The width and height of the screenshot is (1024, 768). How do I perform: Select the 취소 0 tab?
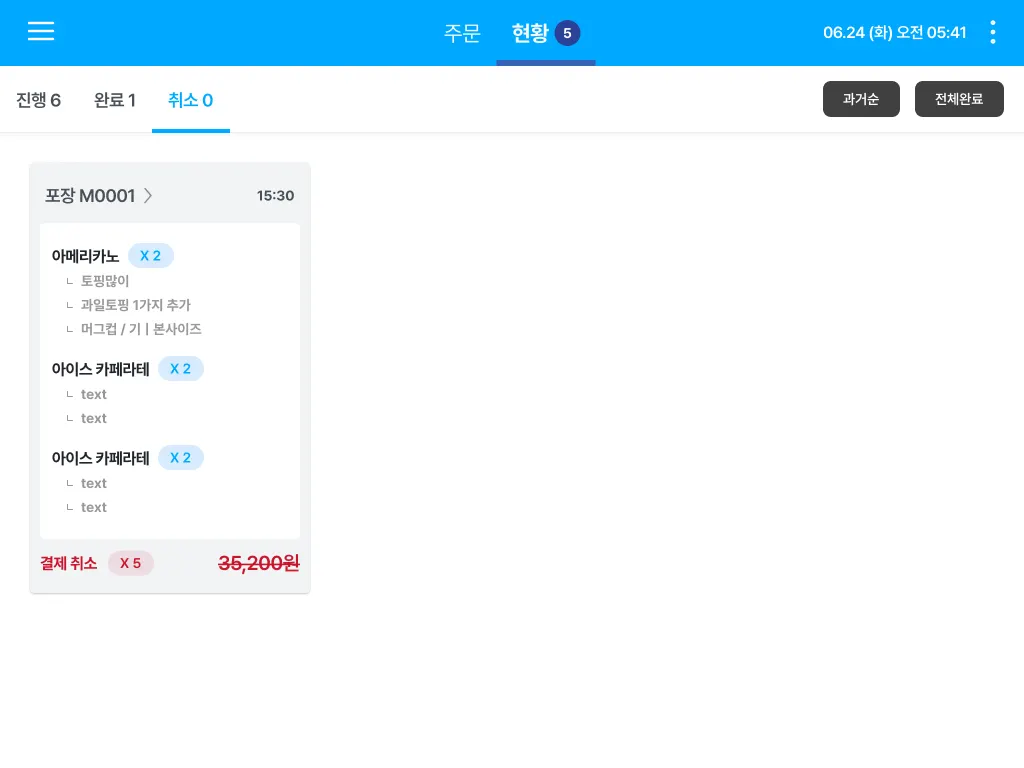click(x=191, y=100)
